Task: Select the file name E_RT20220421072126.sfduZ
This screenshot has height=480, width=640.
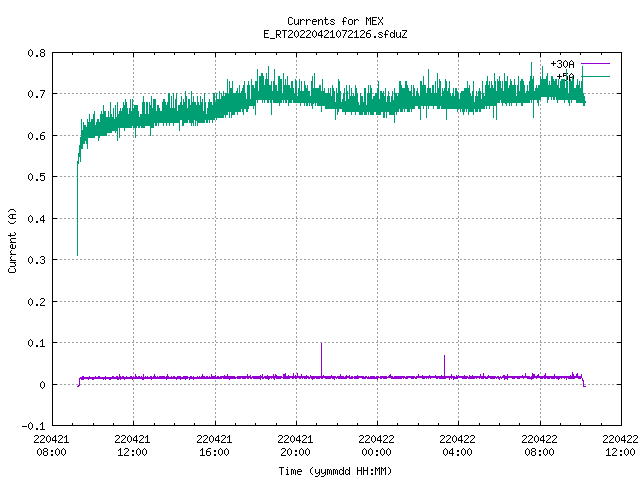Action: (335, 34)
